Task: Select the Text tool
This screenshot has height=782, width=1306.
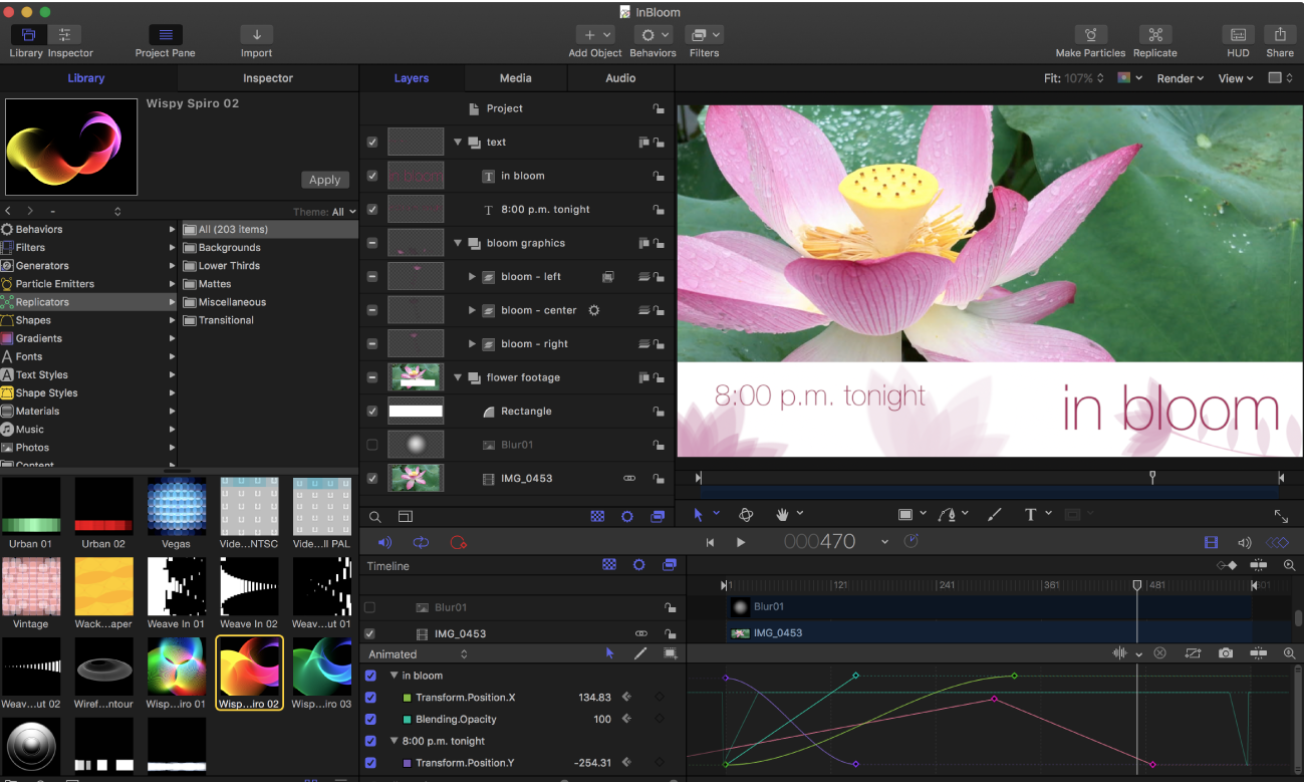Action: tap(1030, 514)
